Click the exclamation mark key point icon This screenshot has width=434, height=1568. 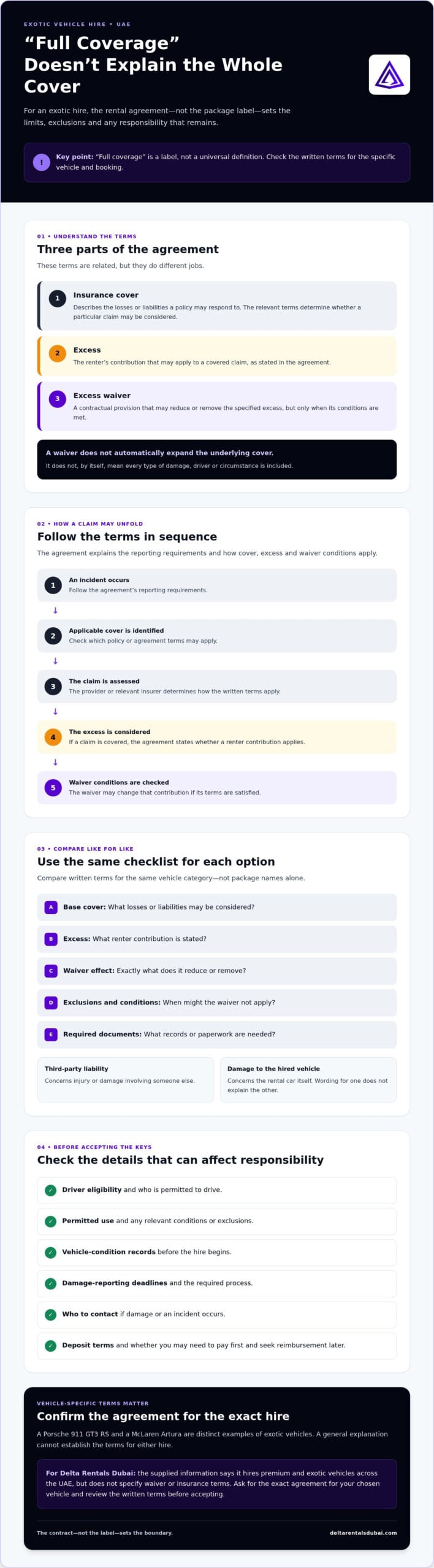(x=42, y=162)
